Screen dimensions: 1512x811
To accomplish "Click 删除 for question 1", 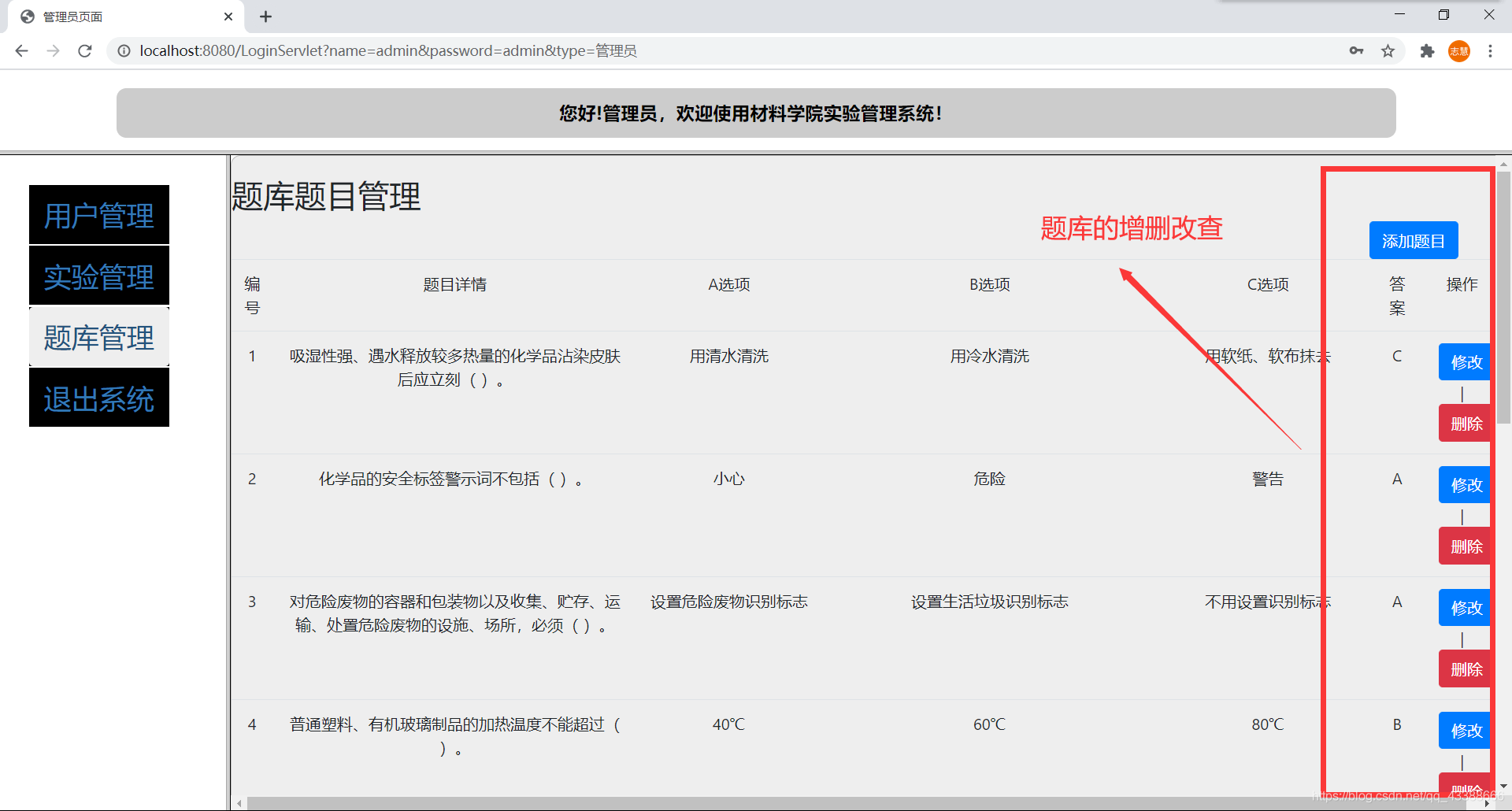I will pyautogui.click(x=1465, y=424).
